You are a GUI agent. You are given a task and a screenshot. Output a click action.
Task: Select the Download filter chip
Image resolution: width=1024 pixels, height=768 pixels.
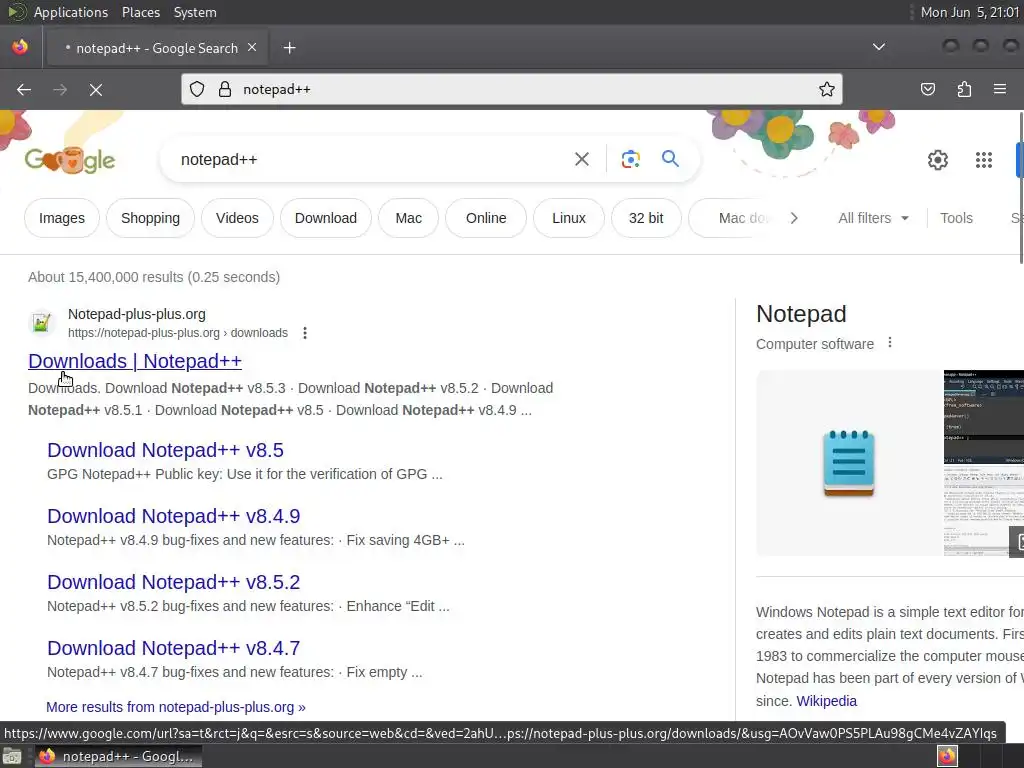click(326, 218)
